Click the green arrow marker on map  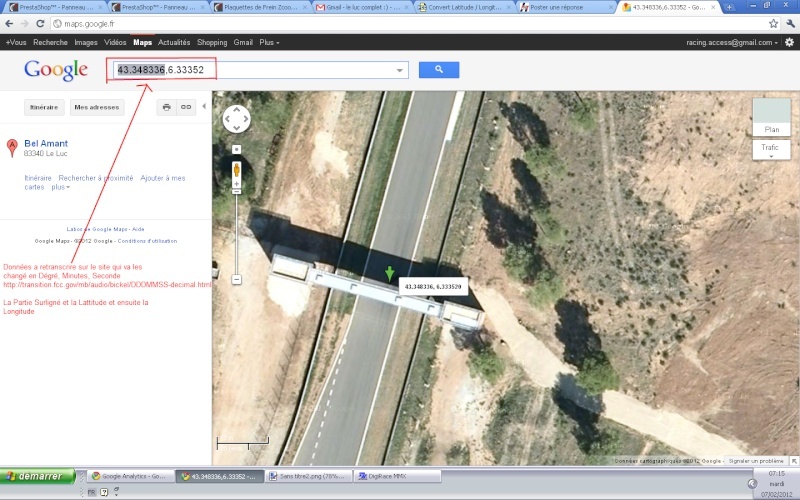(x=389, y=273)
